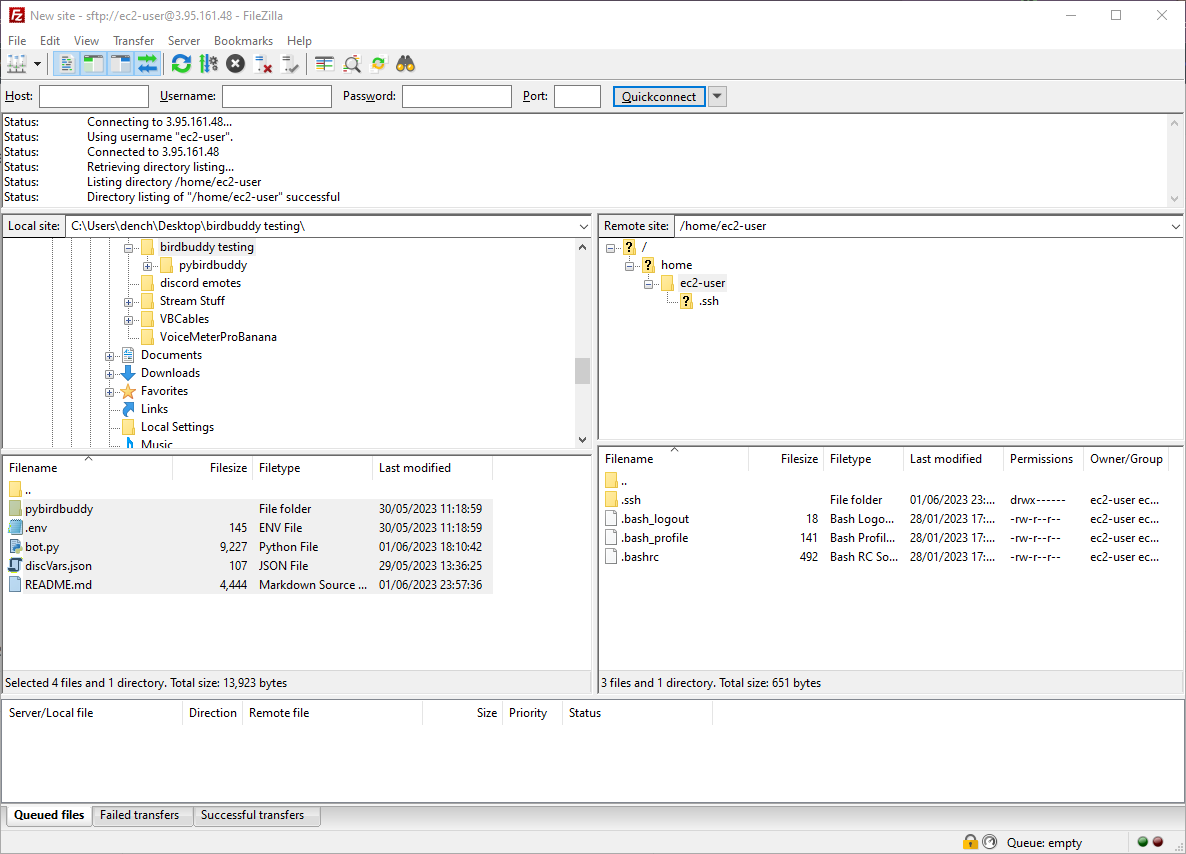The width and height of the screenshot is (1186, 854).
Task: Collapse the remote home tree node
Action: click(629, 266)
